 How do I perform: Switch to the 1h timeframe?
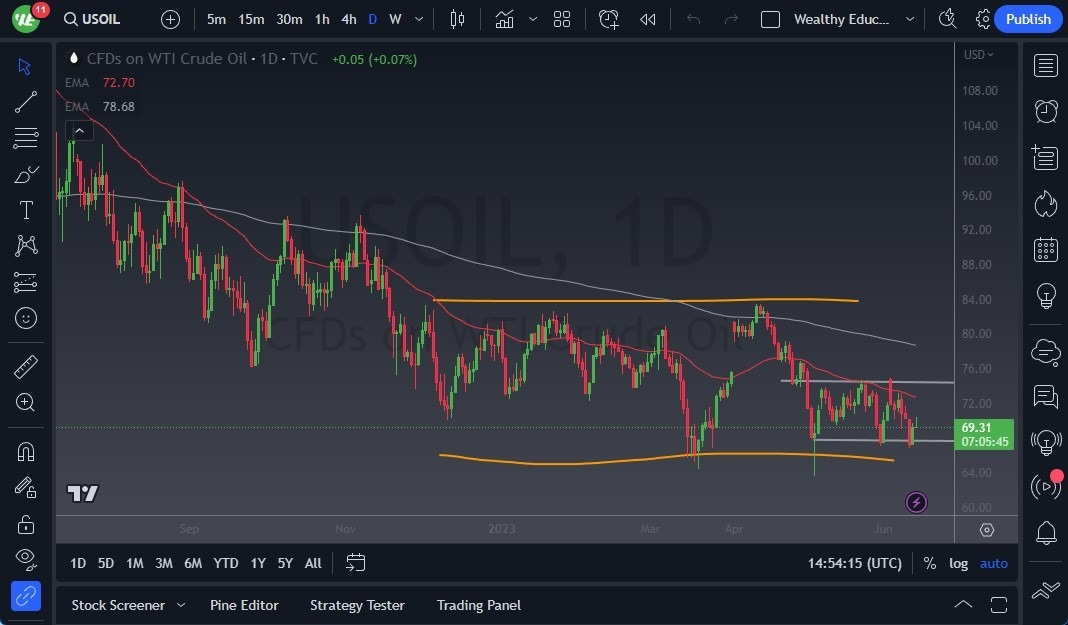322,19
